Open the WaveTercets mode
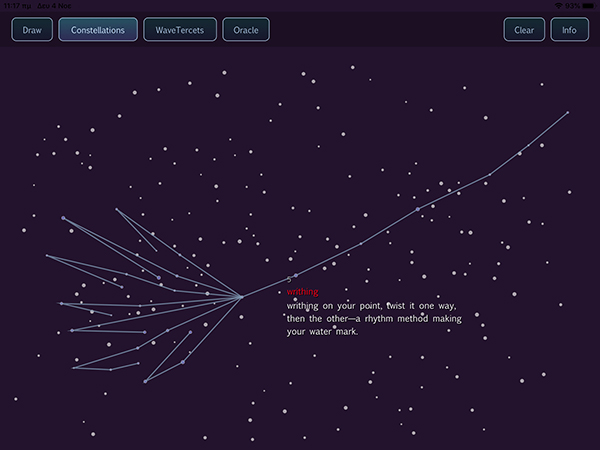Viewport: 600px width, 450px height. click(180, 30)
